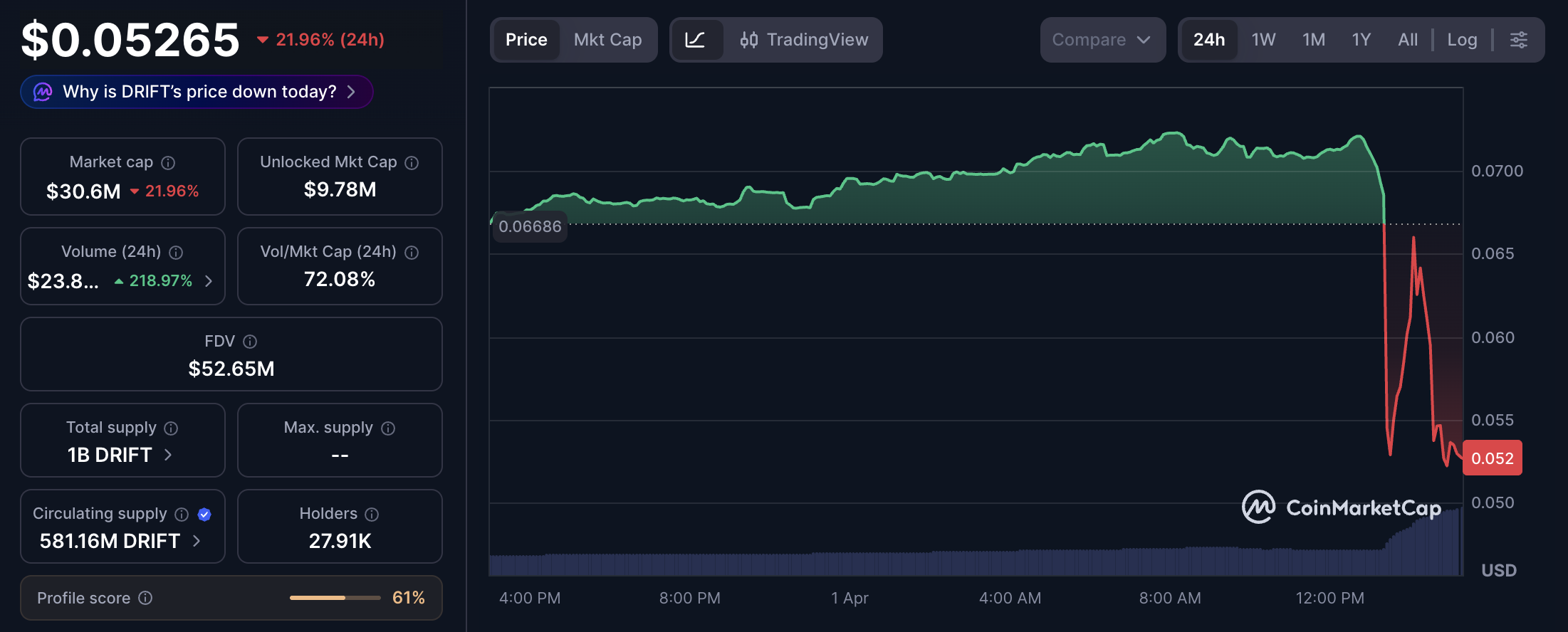Switch chart to Mkt Cap view
Screen dimensions: 1568x632
(607, 40)
